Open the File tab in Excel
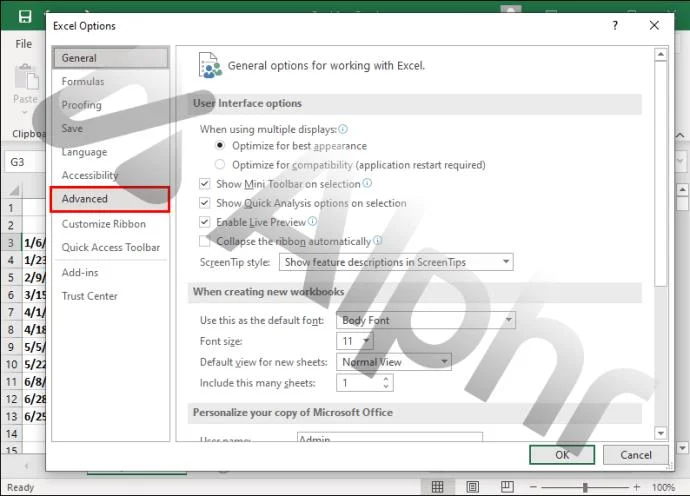Viewport: 690px width, 496px height. coord(23,44)
